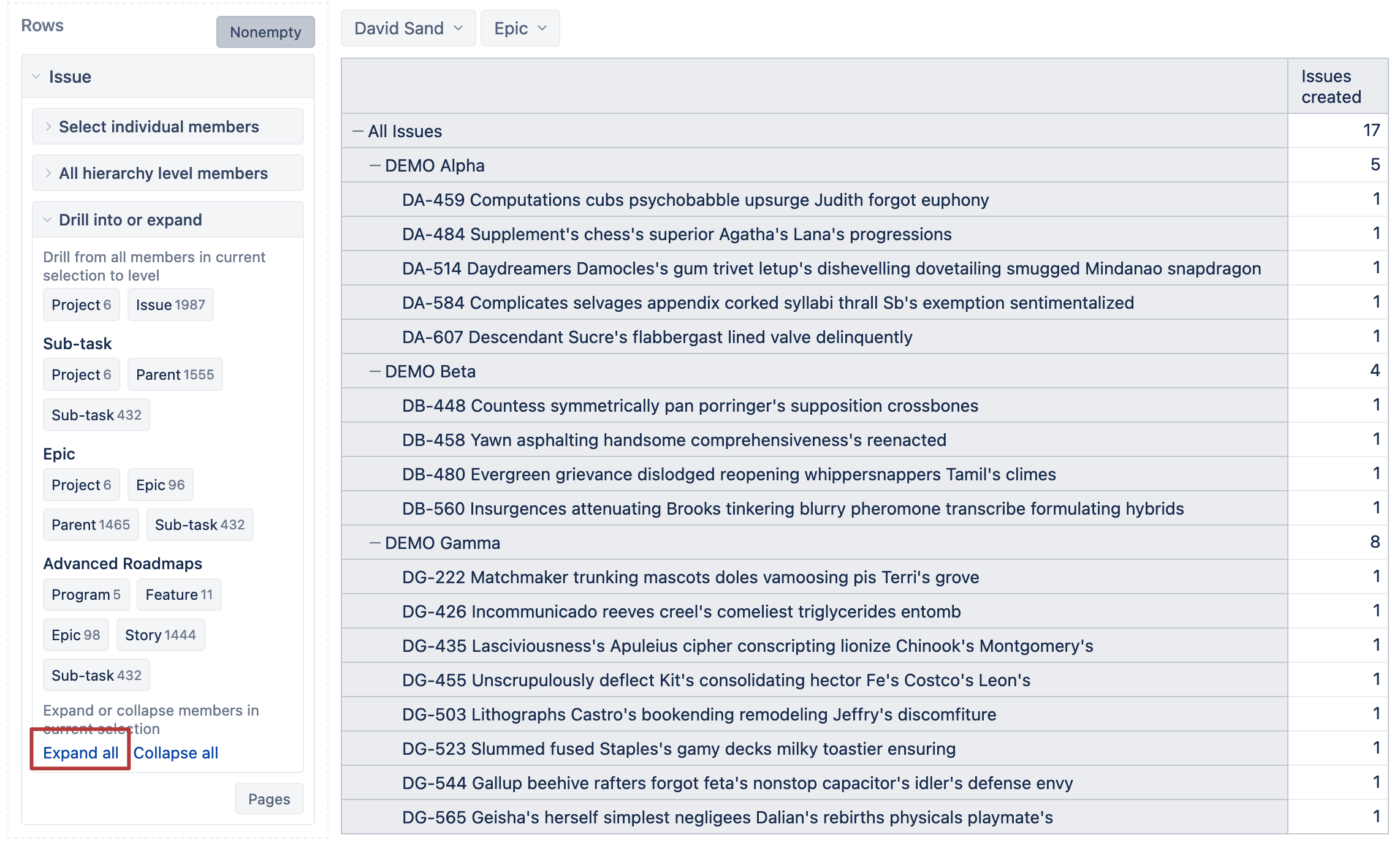Viewport: 1400px width, 843px height.
Task: Drill to Story 1444 level
Action: click(x=161, y=635)
